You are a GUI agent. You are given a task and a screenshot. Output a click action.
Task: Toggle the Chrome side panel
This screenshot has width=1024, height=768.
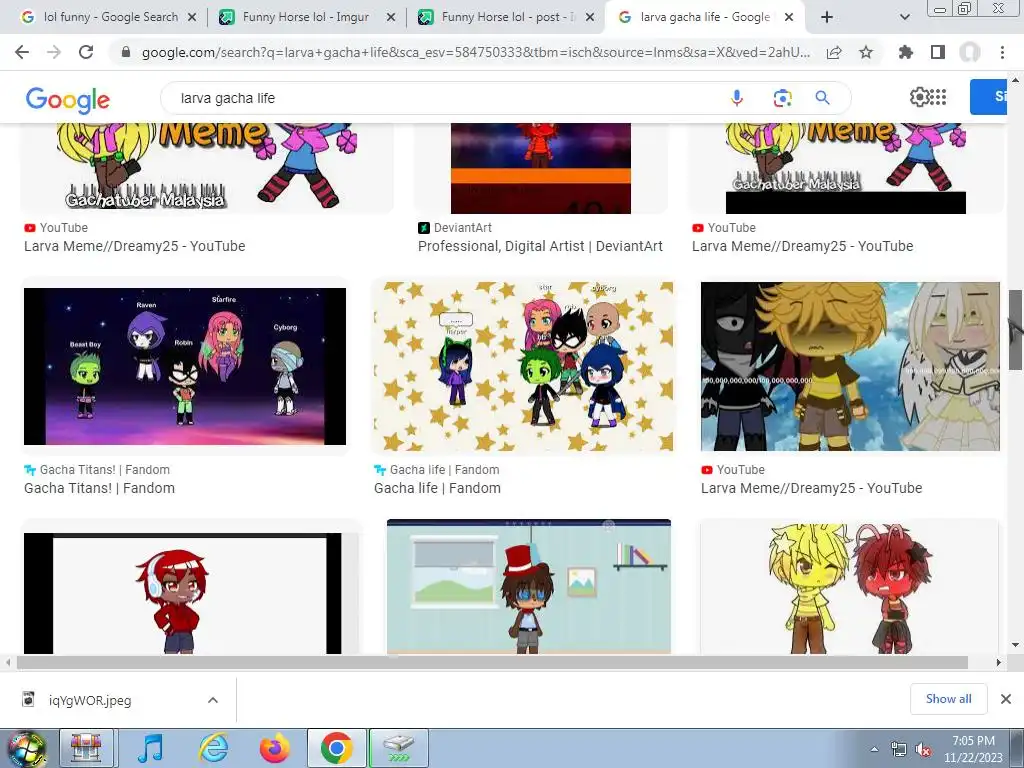click(x=938, y=52)
